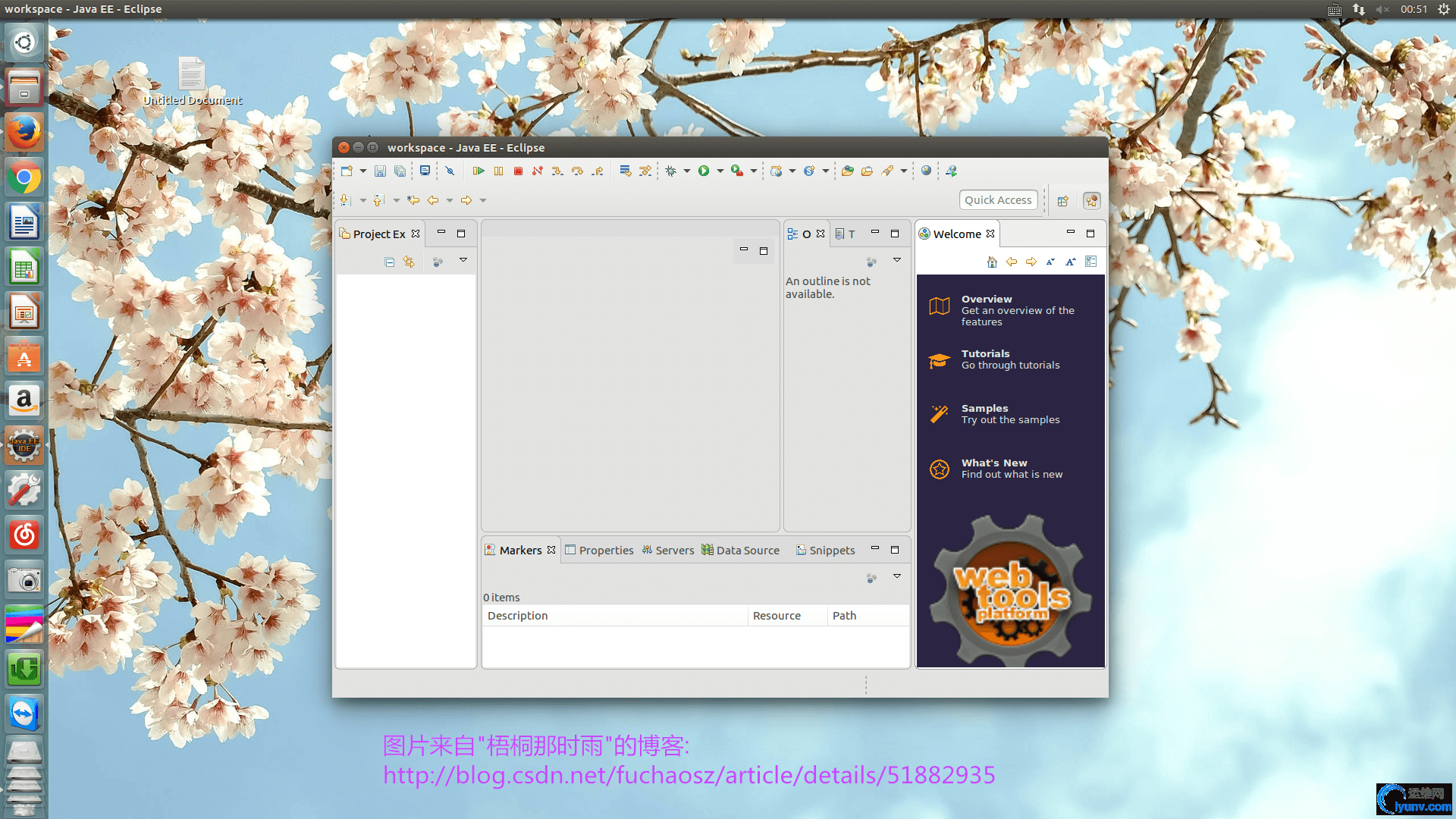Image resolution: width=1456 pixels, height=819 pixels.
Task: Open the Previous Annotation dropdown arrow
Action: 397,201
